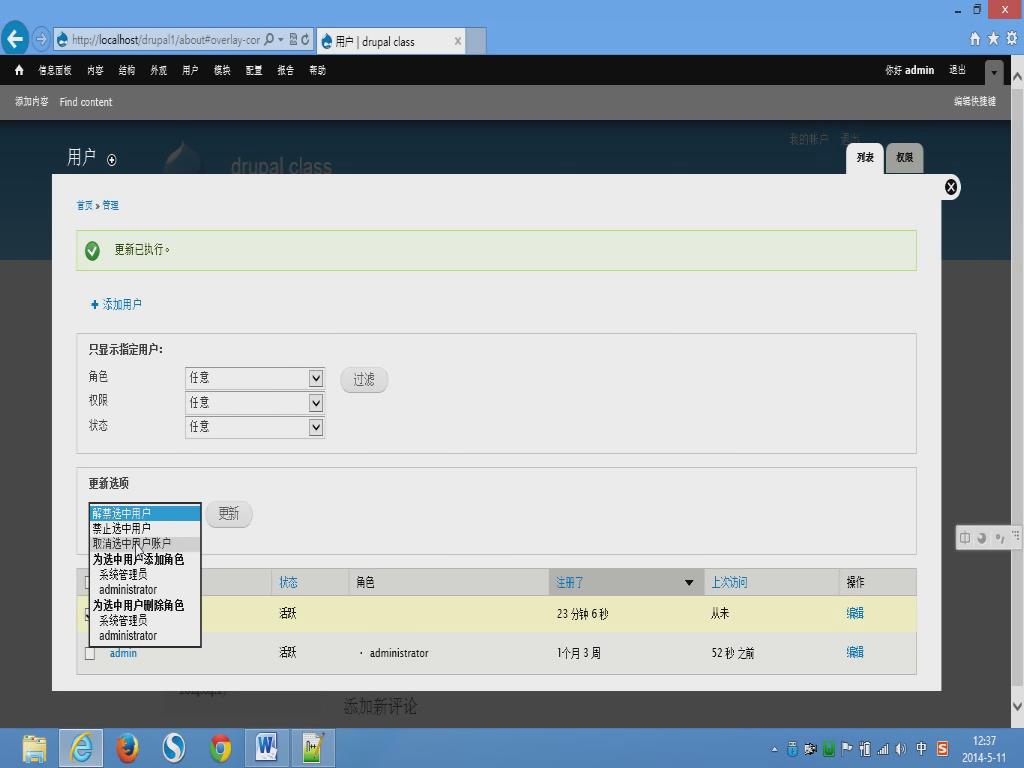Click admin username link
Screen dimensions: 1024x768
tap(123, 653)
